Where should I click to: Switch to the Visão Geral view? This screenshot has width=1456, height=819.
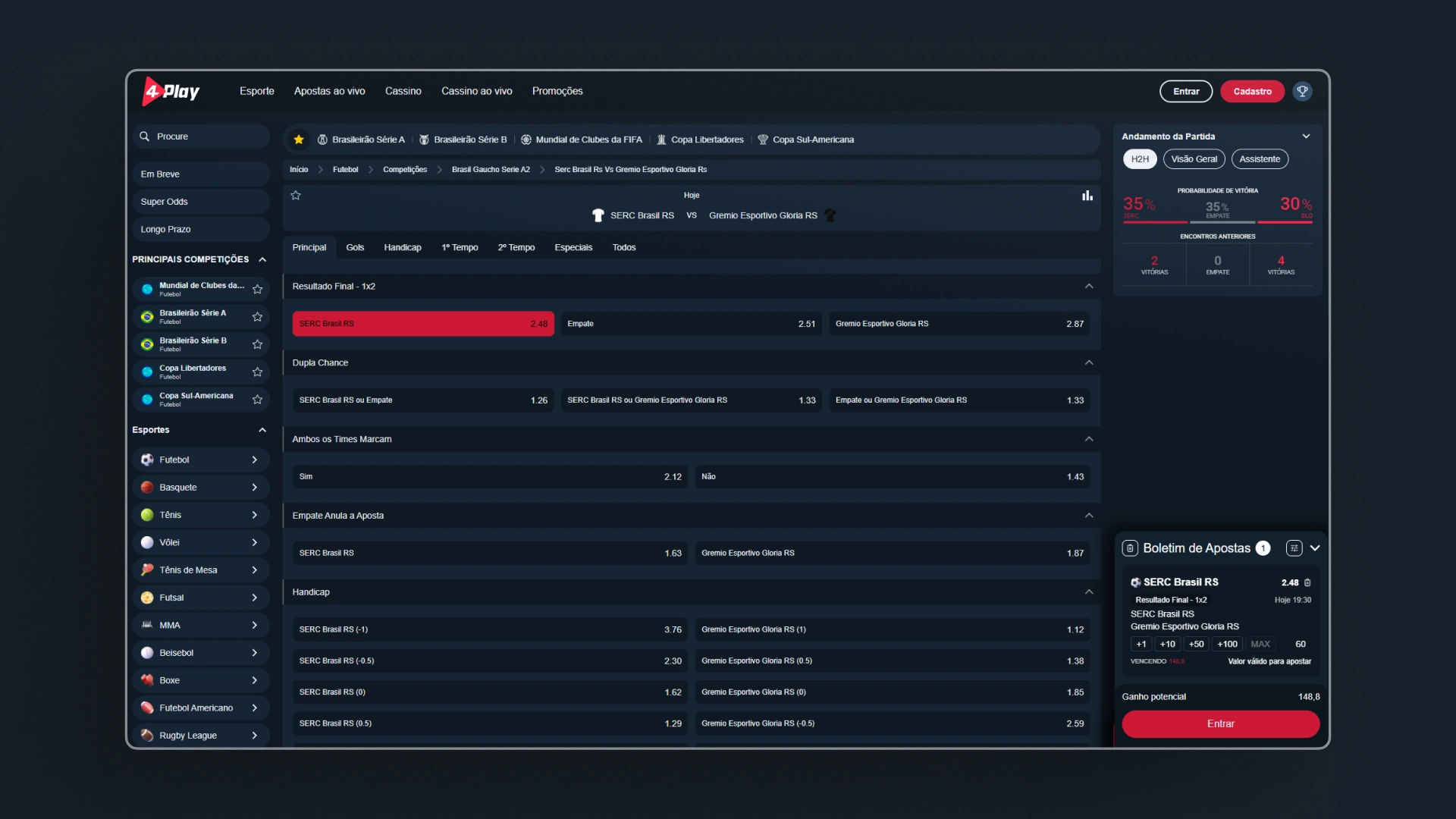click(1194, 159)
